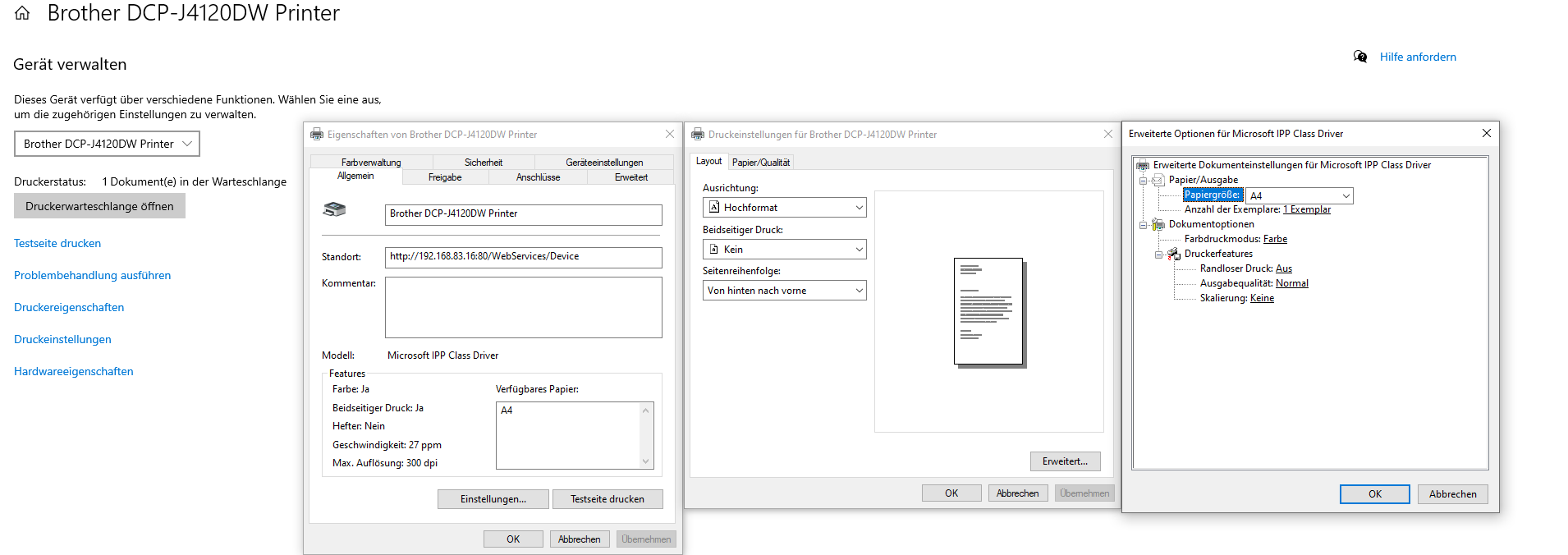Open the Beidseitiger Druck dropdown
1568x555 pixels.
pos(784,250)
